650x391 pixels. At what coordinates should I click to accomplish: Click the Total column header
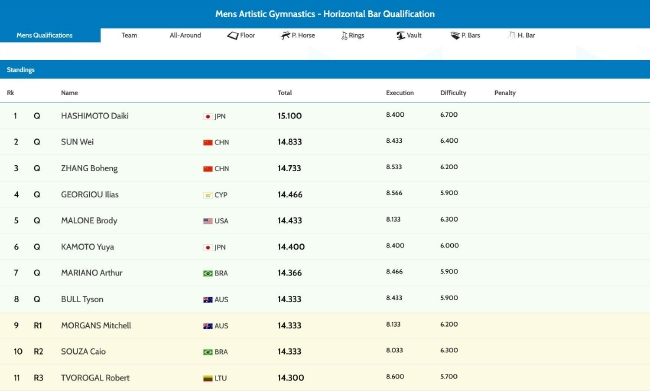(285, 92)
